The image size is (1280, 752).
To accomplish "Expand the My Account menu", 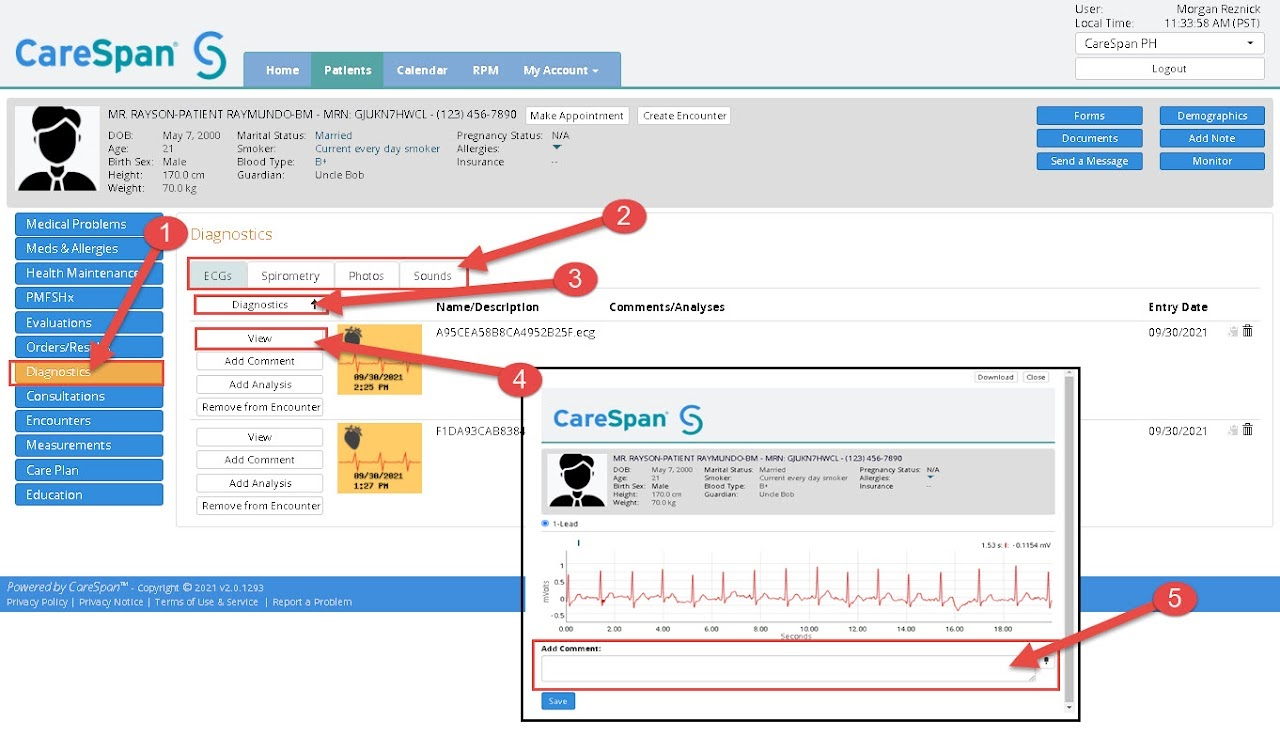I will tap(560, 70).
